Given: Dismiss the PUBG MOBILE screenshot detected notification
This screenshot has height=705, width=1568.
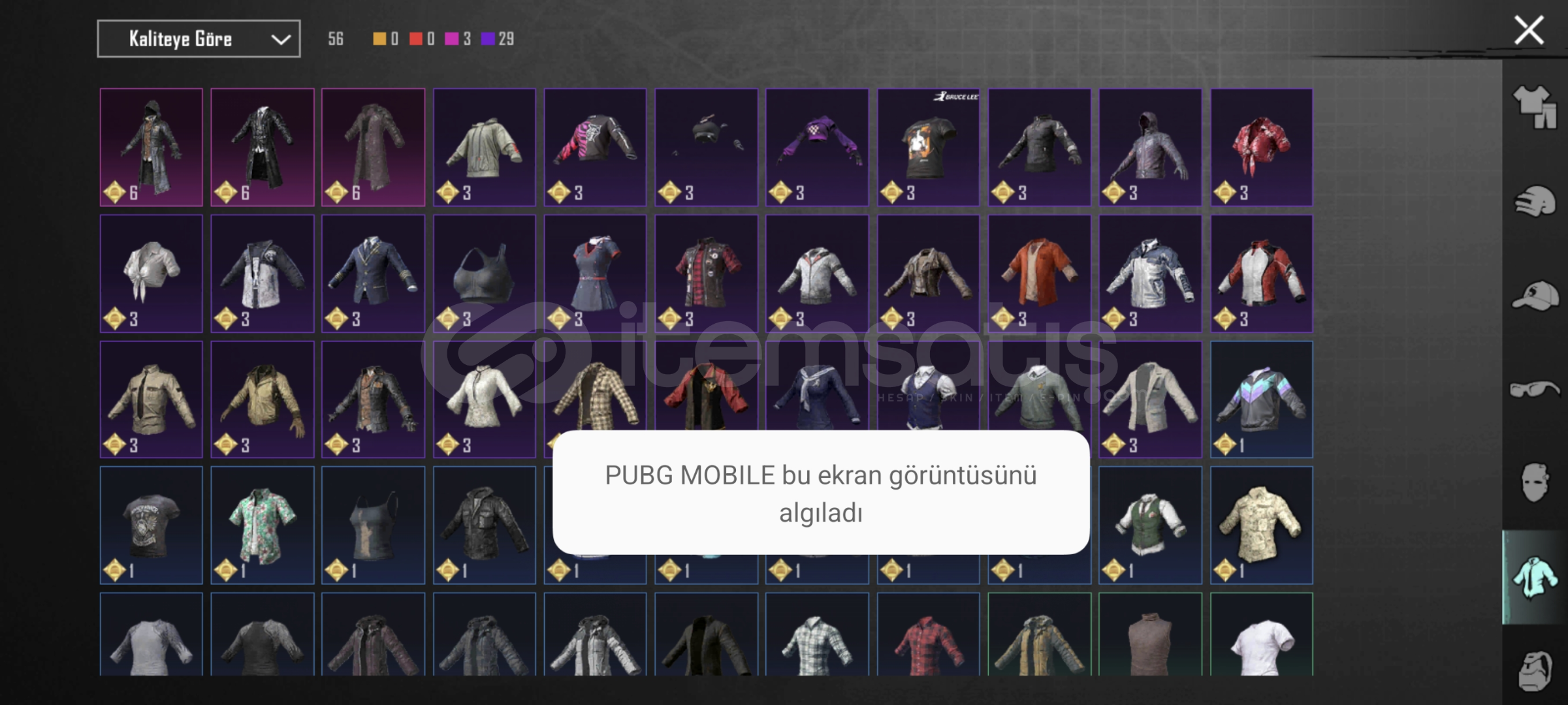Looking at the screenshot, I should pyautogui.click(x=821, y=493).
